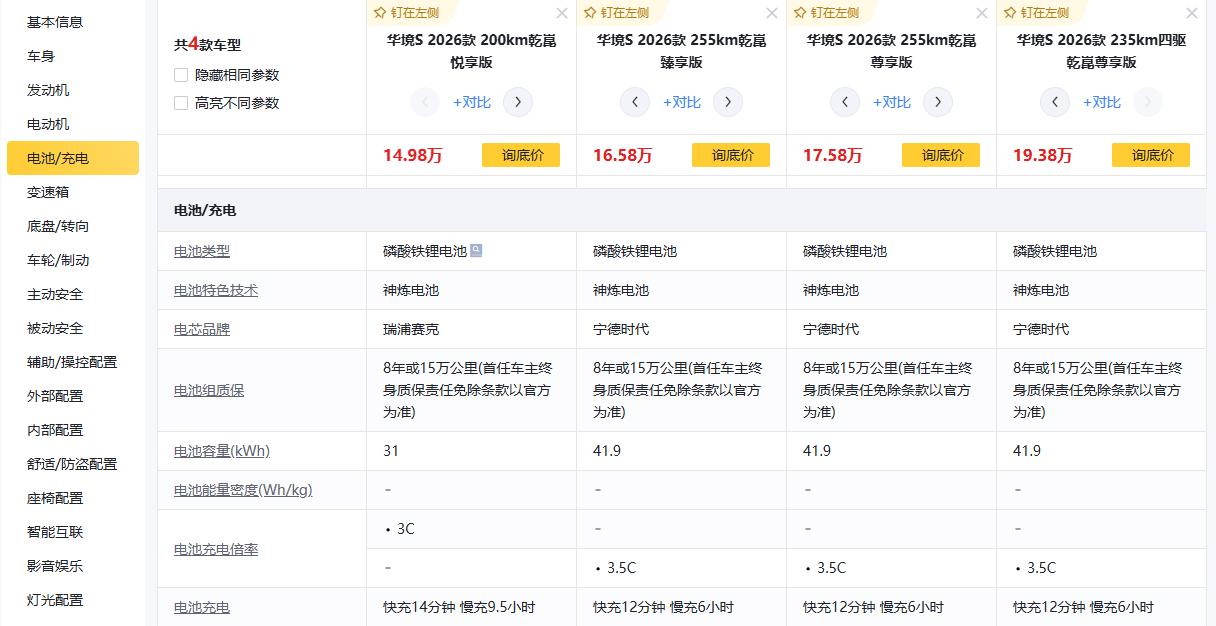The height and width of the screenshot is (626, 1216).
Task: Click 询底价 for the 16.58万 model
Action: point(731,155)
